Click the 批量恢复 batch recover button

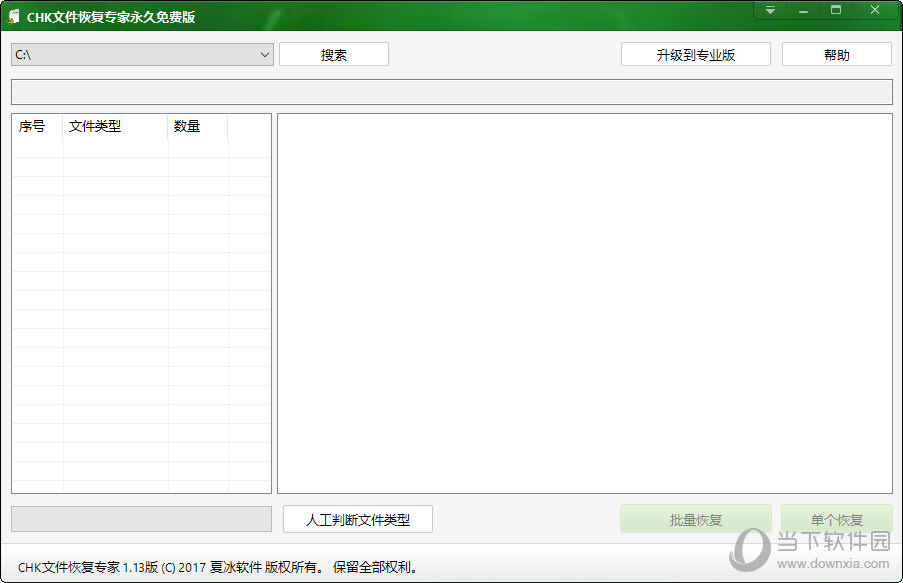coord(696,520)
